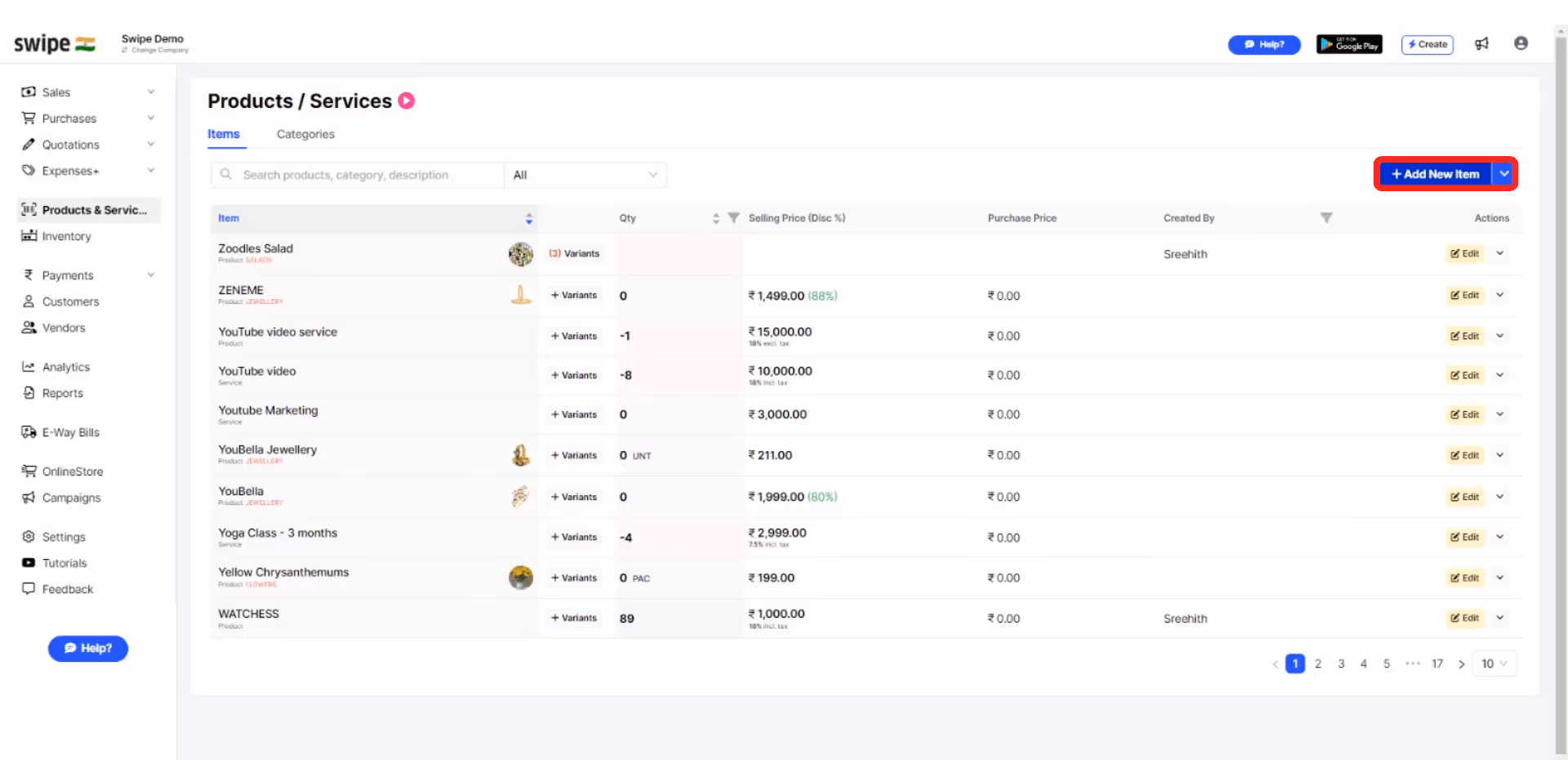Viewport: 1568px width, 760px height.
Task: Sort by Item column arrows
Action: click(528, 218)
